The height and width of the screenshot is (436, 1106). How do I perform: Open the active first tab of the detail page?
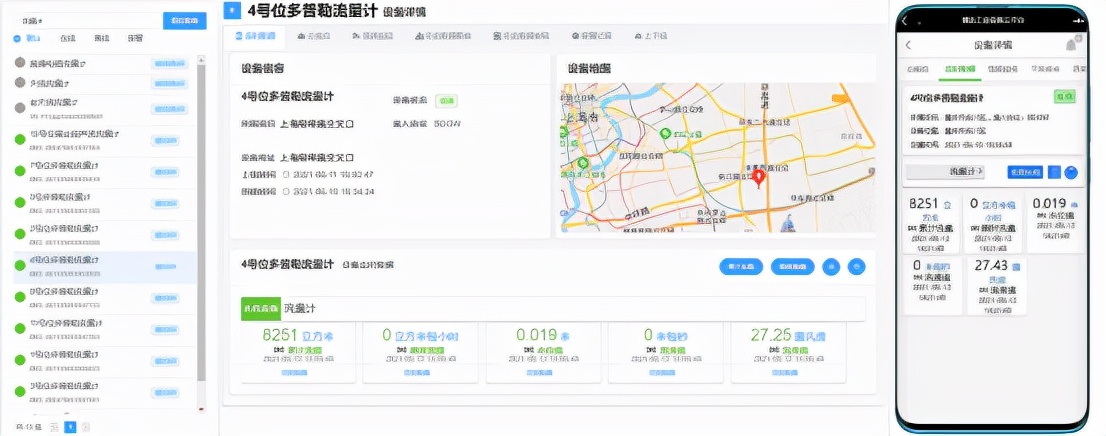255,35
